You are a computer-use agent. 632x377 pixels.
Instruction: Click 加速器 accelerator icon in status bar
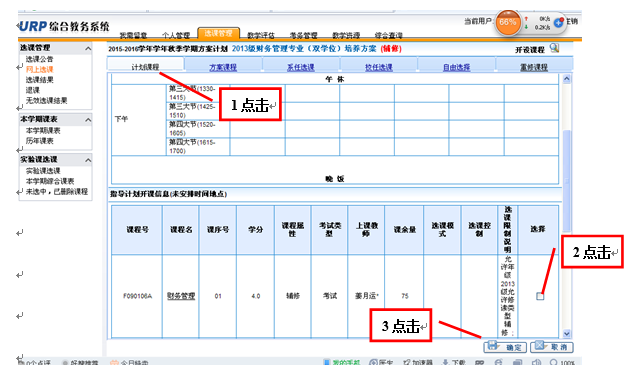(418, 363)
